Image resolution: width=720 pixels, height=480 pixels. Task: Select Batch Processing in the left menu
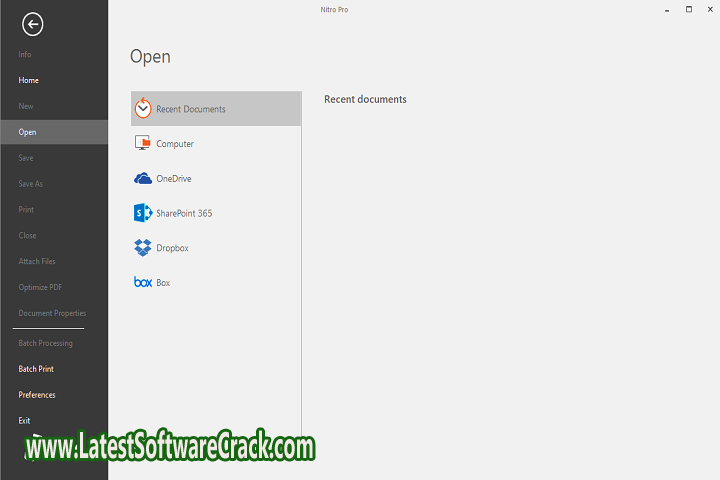point(45,343)
